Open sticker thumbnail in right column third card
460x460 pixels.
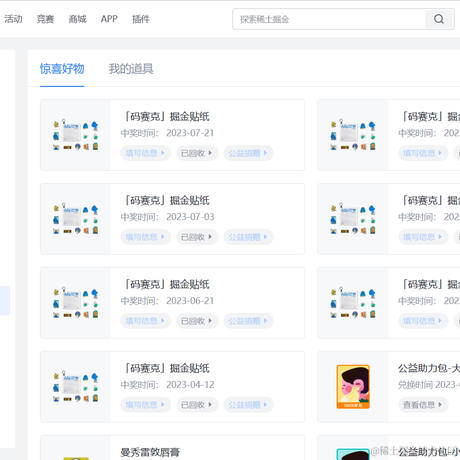pos(353,303)
